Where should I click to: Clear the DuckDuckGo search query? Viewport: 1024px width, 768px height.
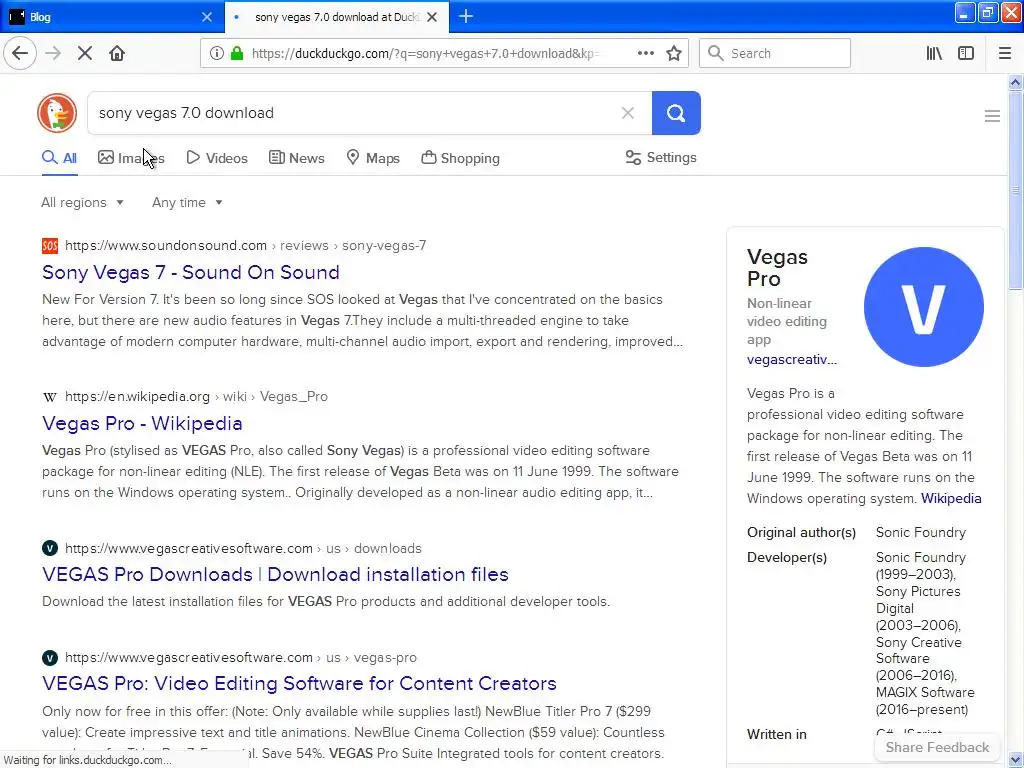coord(628,113)
